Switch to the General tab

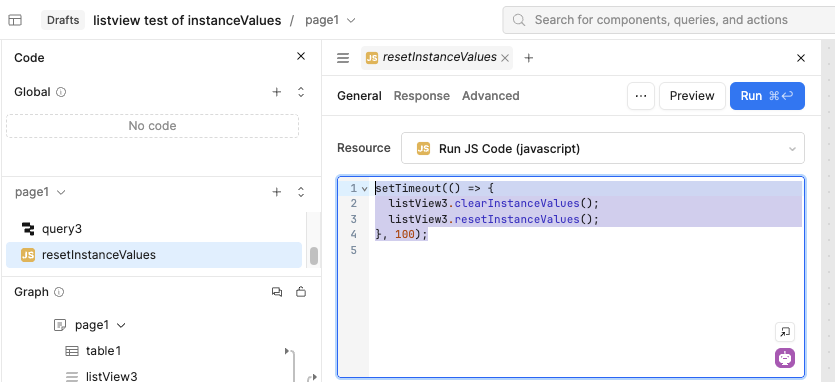point(359,96)
